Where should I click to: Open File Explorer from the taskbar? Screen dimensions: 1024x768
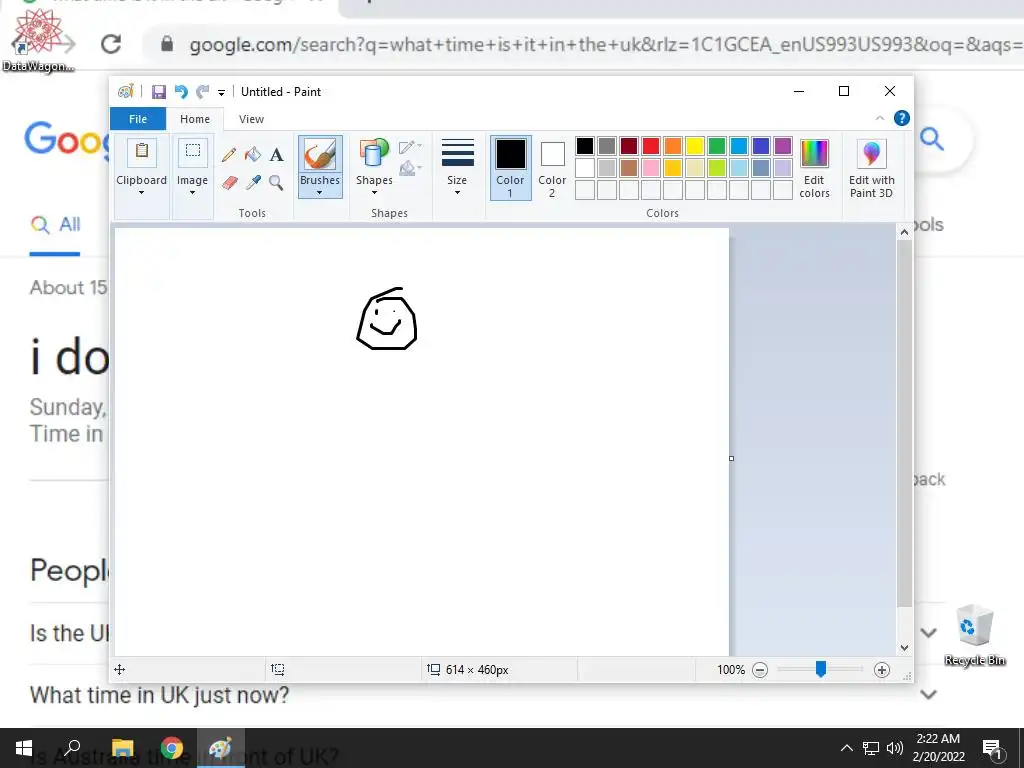pos(122,748)
